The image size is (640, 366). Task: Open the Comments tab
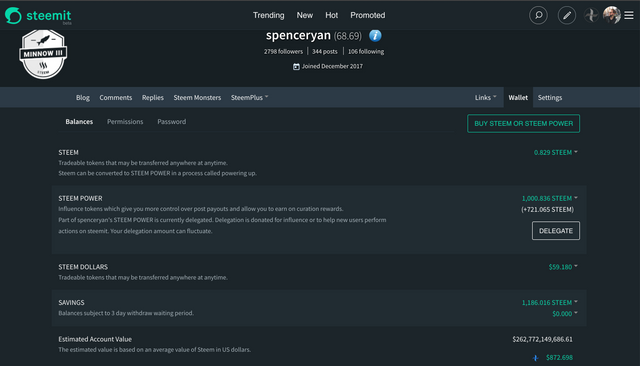coord(116,98)
